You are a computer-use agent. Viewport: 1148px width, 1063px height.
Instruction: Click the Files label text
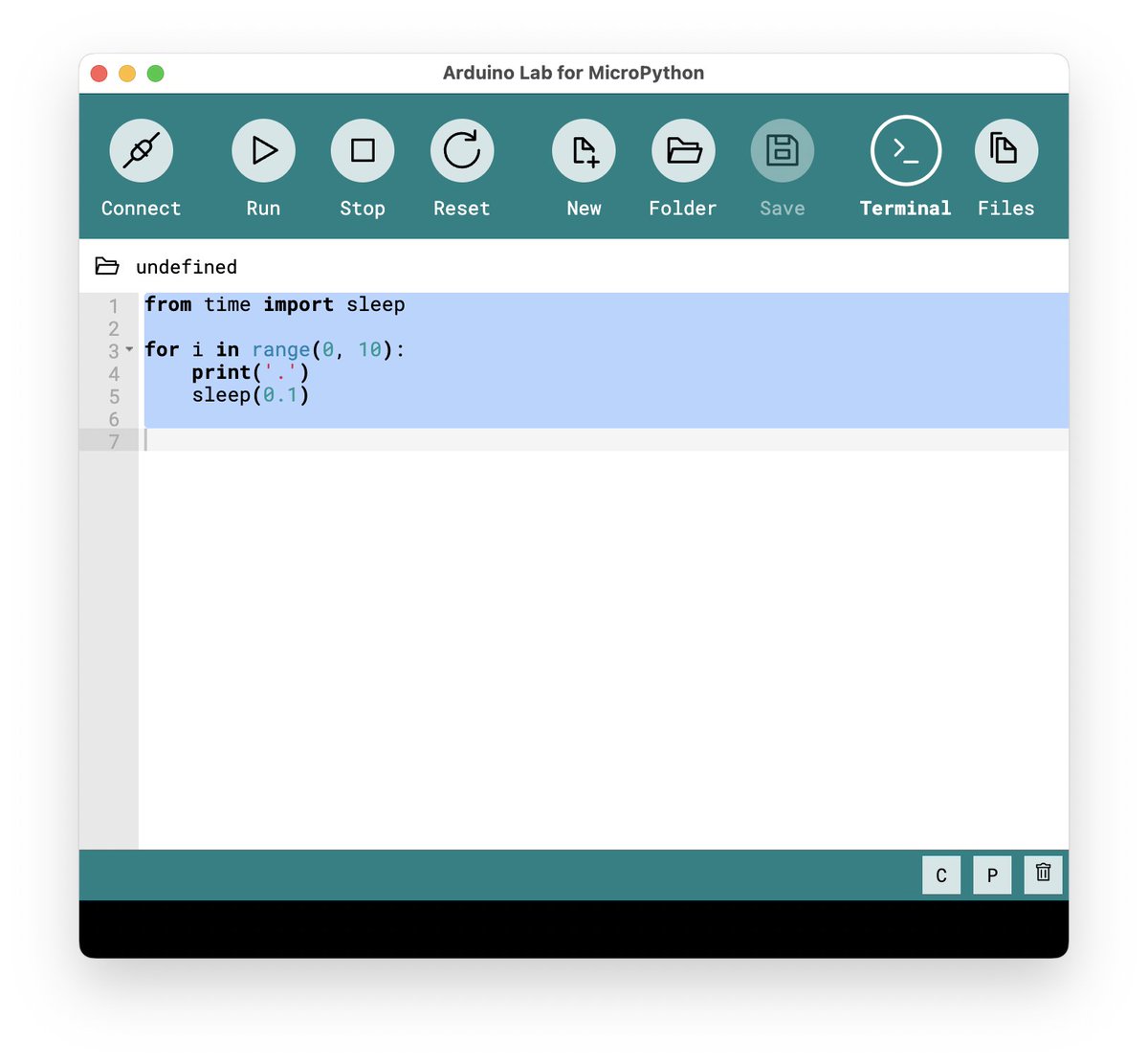click(x=1006, y=209)
